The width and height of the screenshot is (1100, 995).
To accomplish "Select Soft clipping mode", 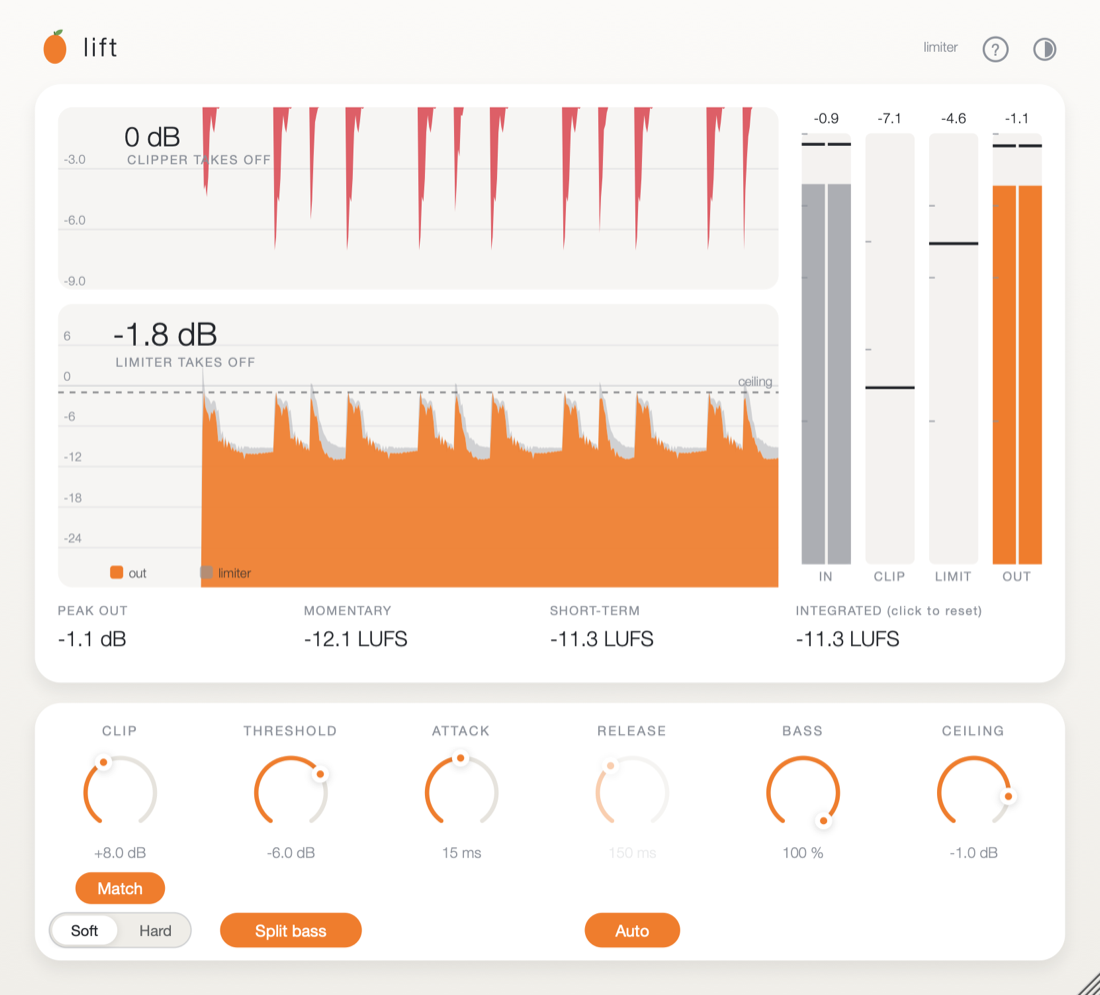I will click(x=84, y=930).
